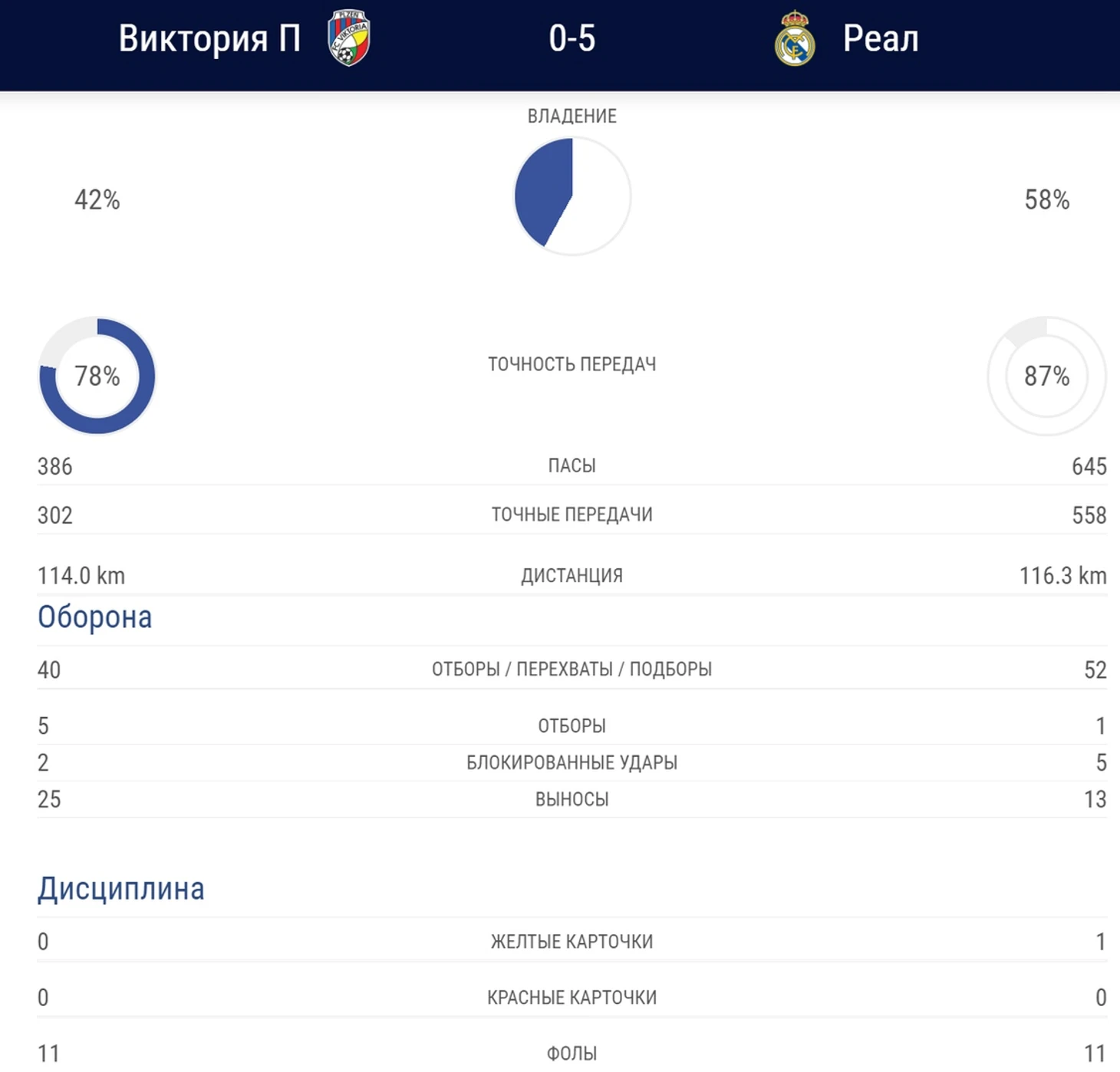The image size is (1120, 1072).
Task: Click the Real Madrid club crest
Action: click(794, 38)
